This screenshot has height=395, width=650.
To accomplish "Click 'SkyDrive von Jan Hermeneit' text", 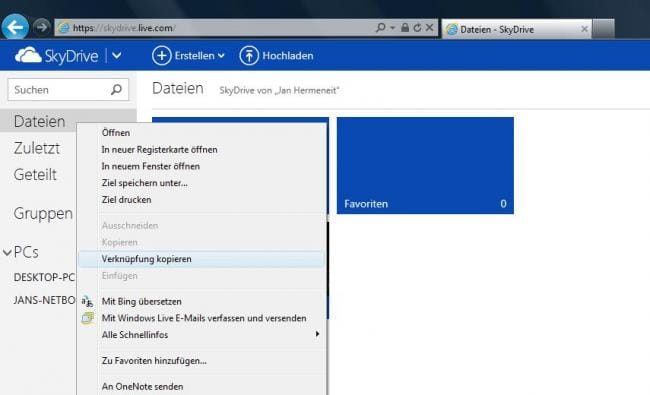I will [x=279, y=90].
